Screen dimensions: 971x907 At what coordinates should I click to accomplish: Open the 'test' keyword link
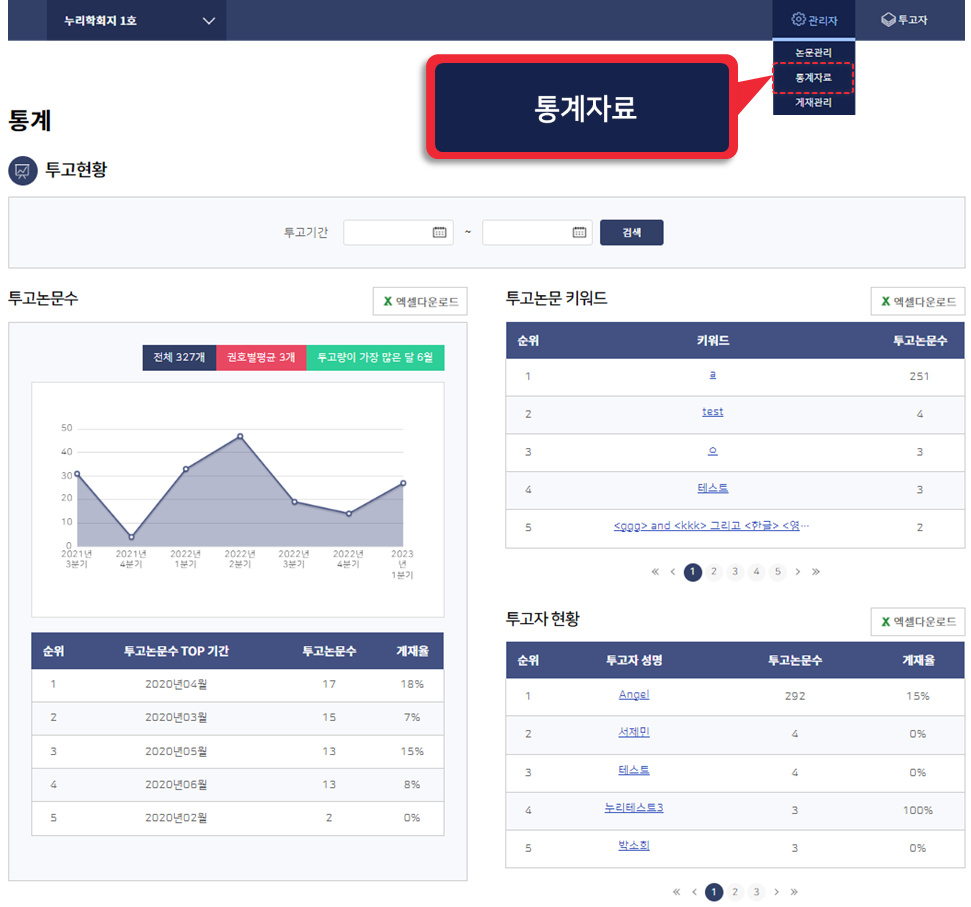[x=712, y=412]
